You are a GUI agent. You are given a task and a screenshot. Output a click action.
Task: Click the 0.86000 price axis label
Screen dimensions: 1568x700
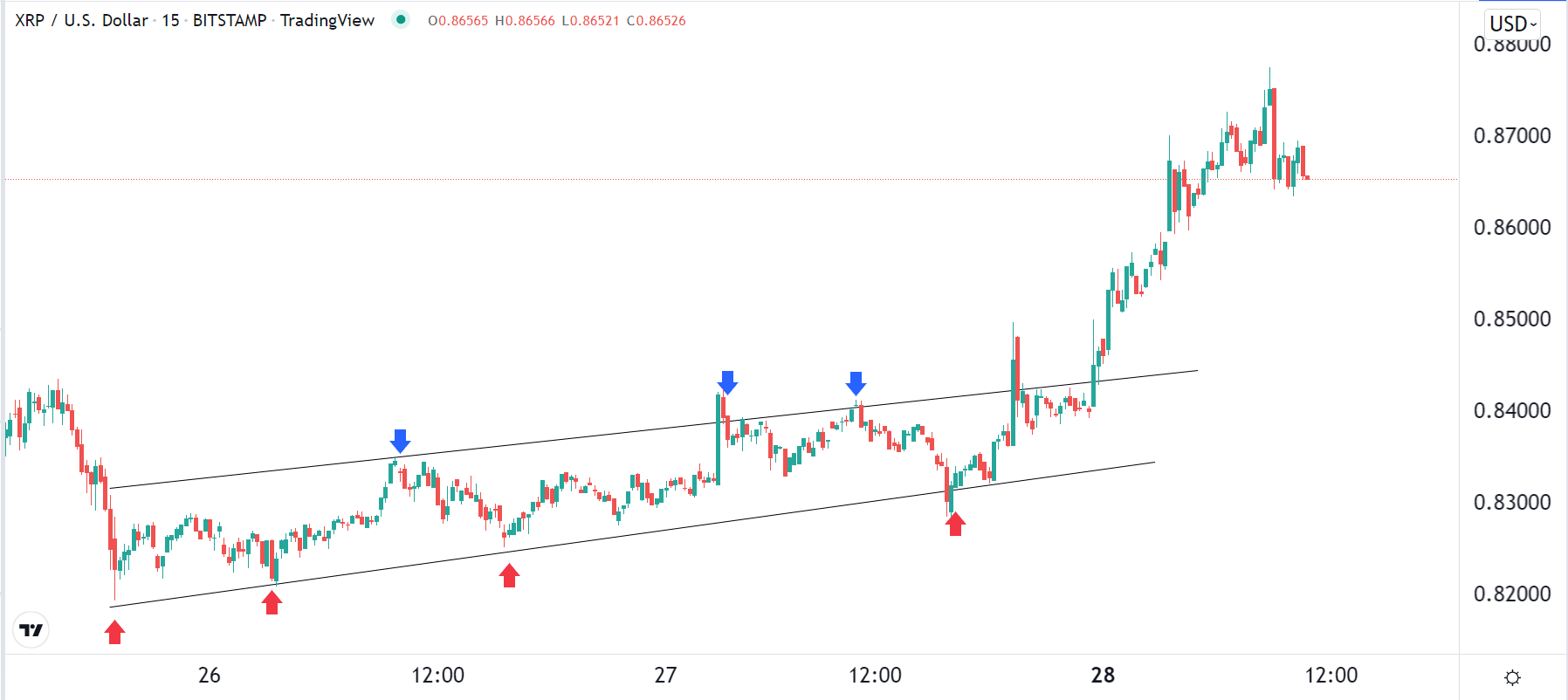1512,227
